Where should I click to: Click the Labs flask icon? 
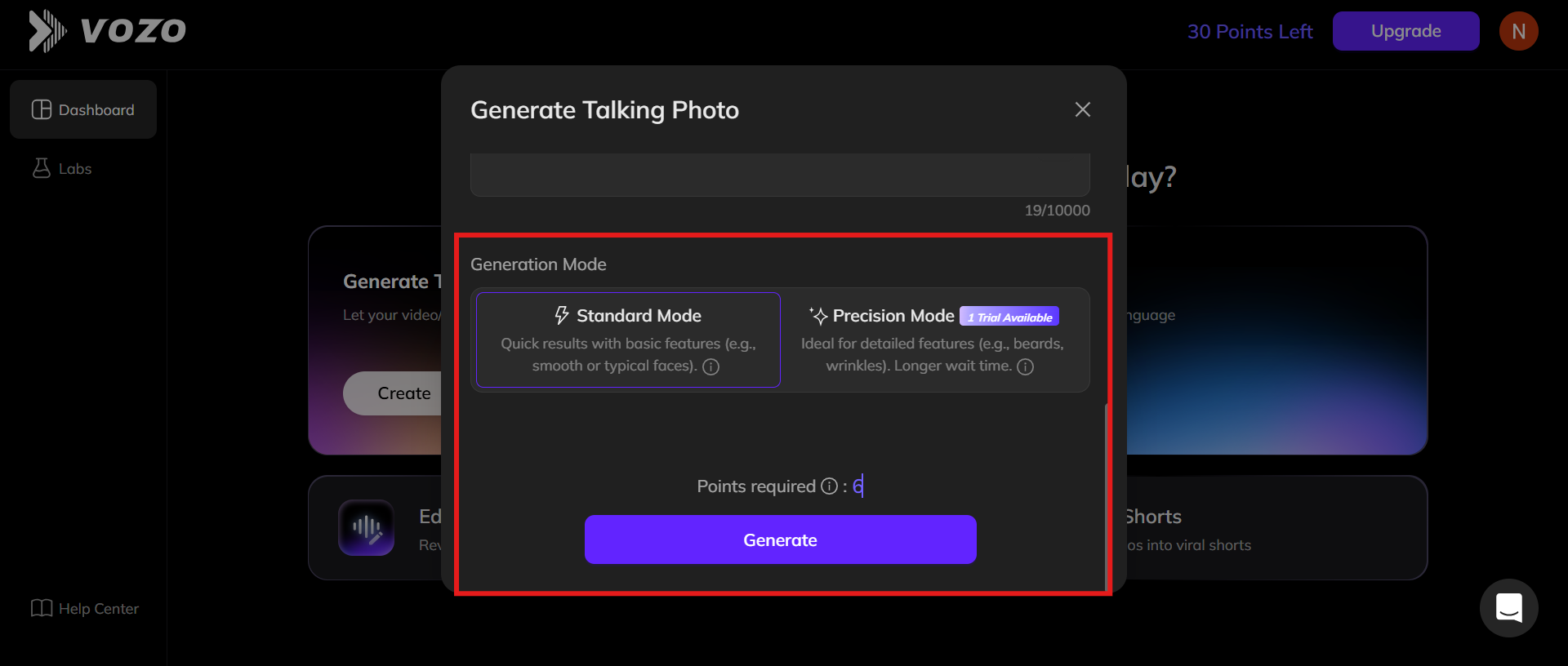click(x=41, y=168)
